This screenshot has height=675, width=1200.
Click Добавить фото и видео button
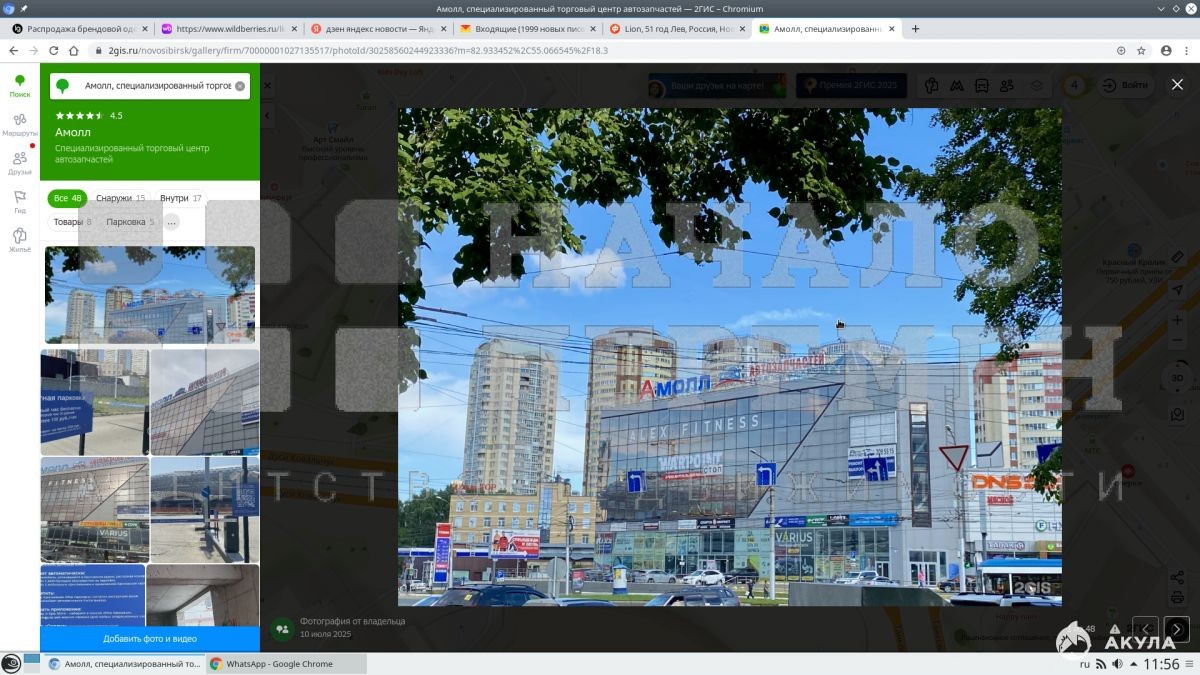(150, 638)
